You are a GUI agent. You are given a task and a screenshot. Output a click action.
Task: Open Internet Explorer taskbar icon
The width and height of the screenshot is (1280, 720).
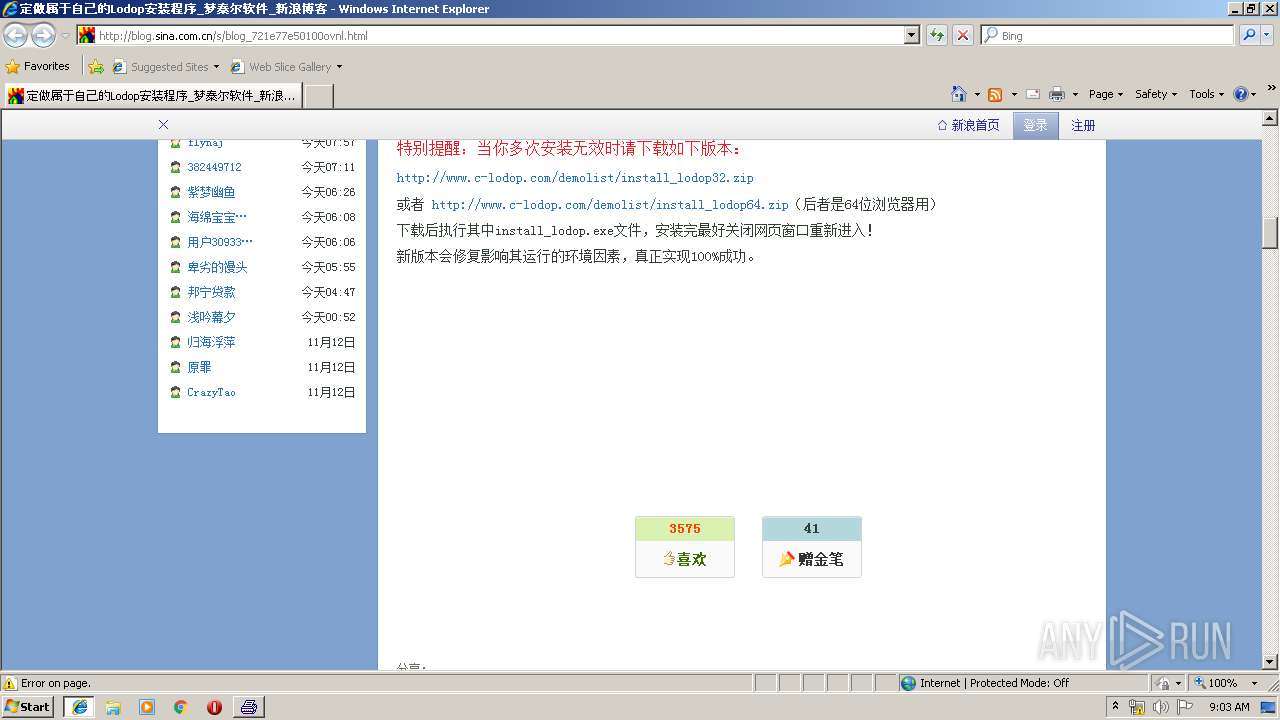[x=79, y=707]
